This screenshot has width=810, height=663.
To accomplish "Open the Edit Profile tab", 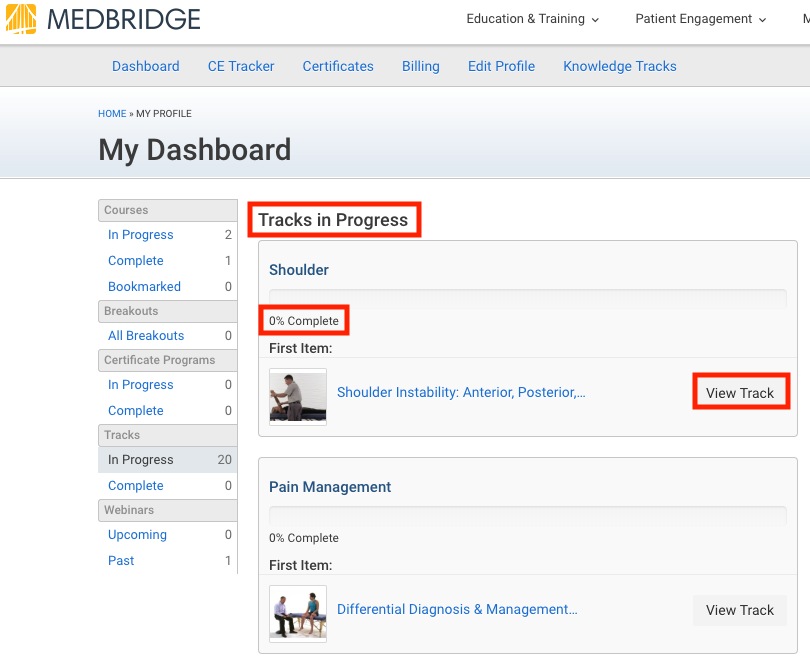I will pos(501,66).
